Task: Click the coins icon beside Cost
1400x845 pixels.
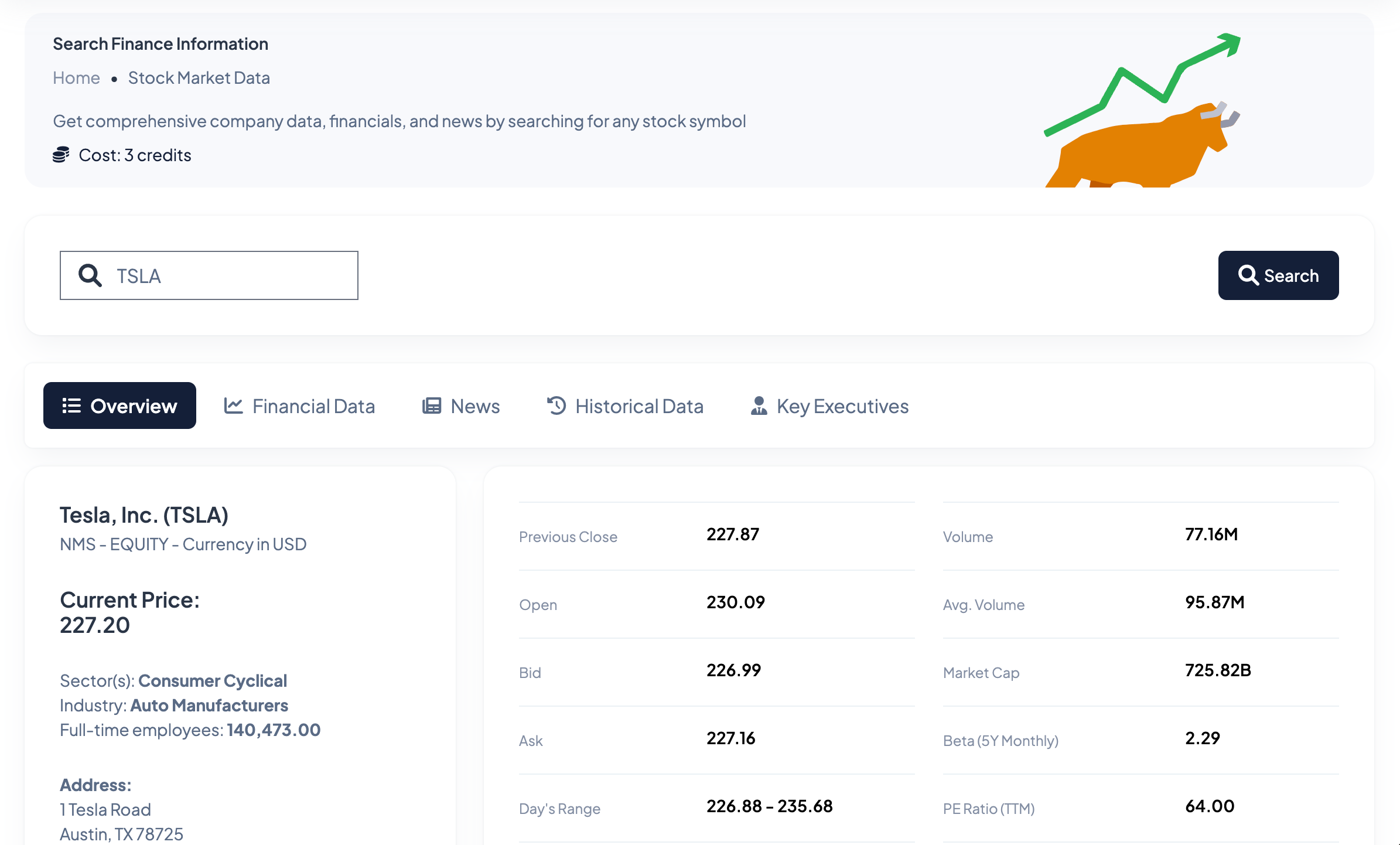Action: [x=61, y=155]
